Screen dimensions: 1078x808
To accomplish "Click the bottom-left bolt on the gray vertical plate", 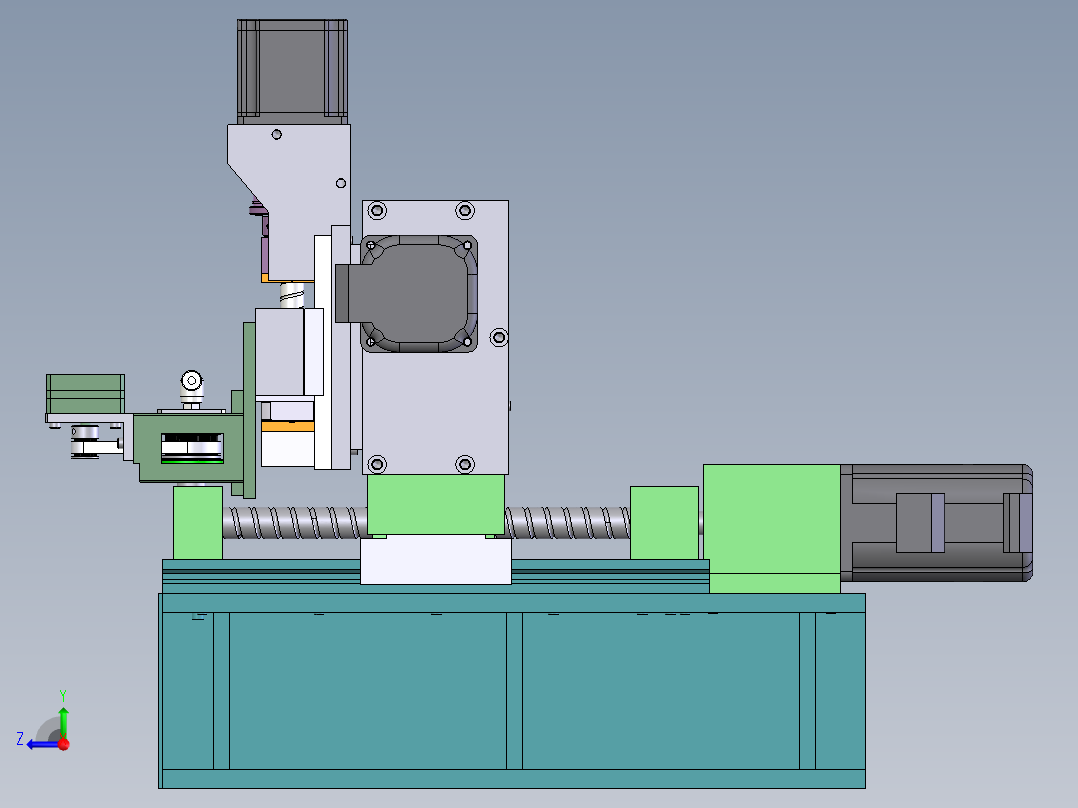I will [x=377, y=463].
